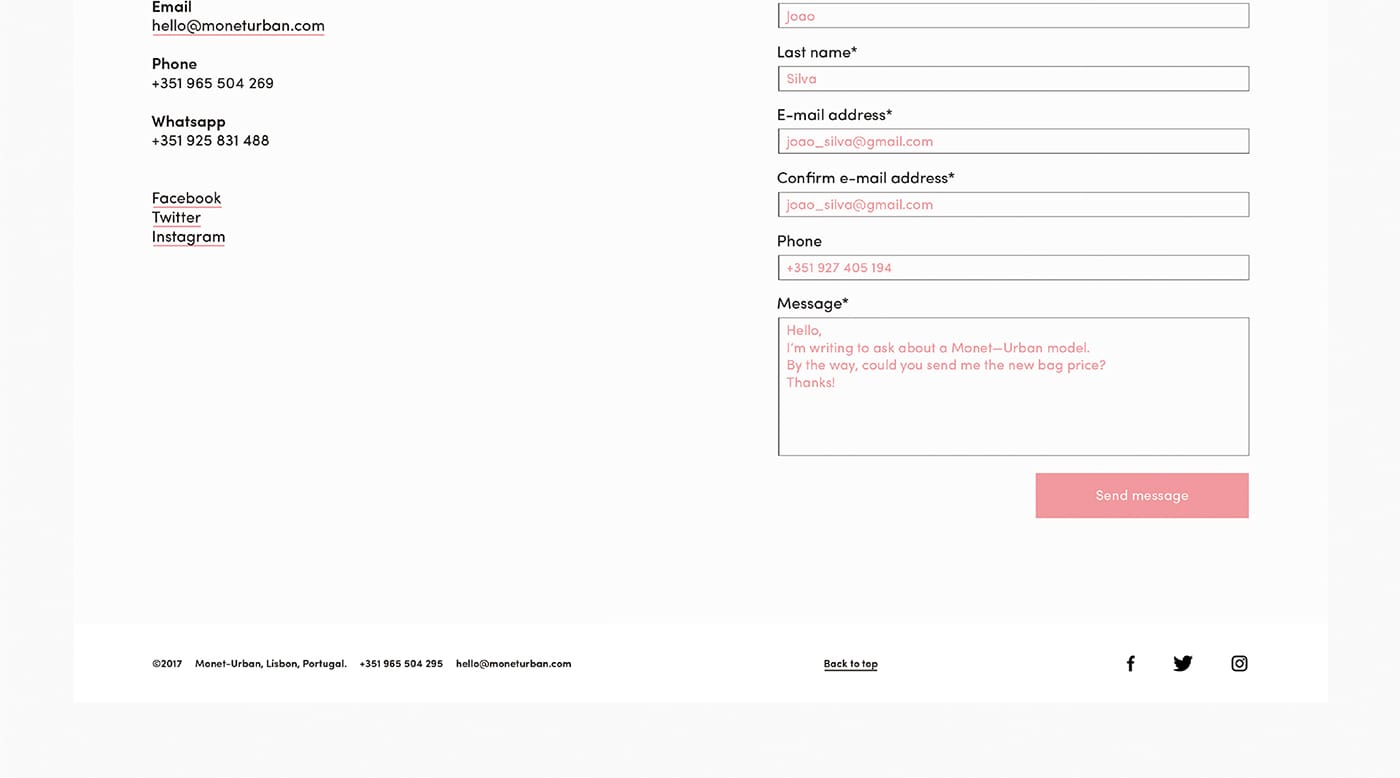Select the Confirm e-mail address field

1012,204
